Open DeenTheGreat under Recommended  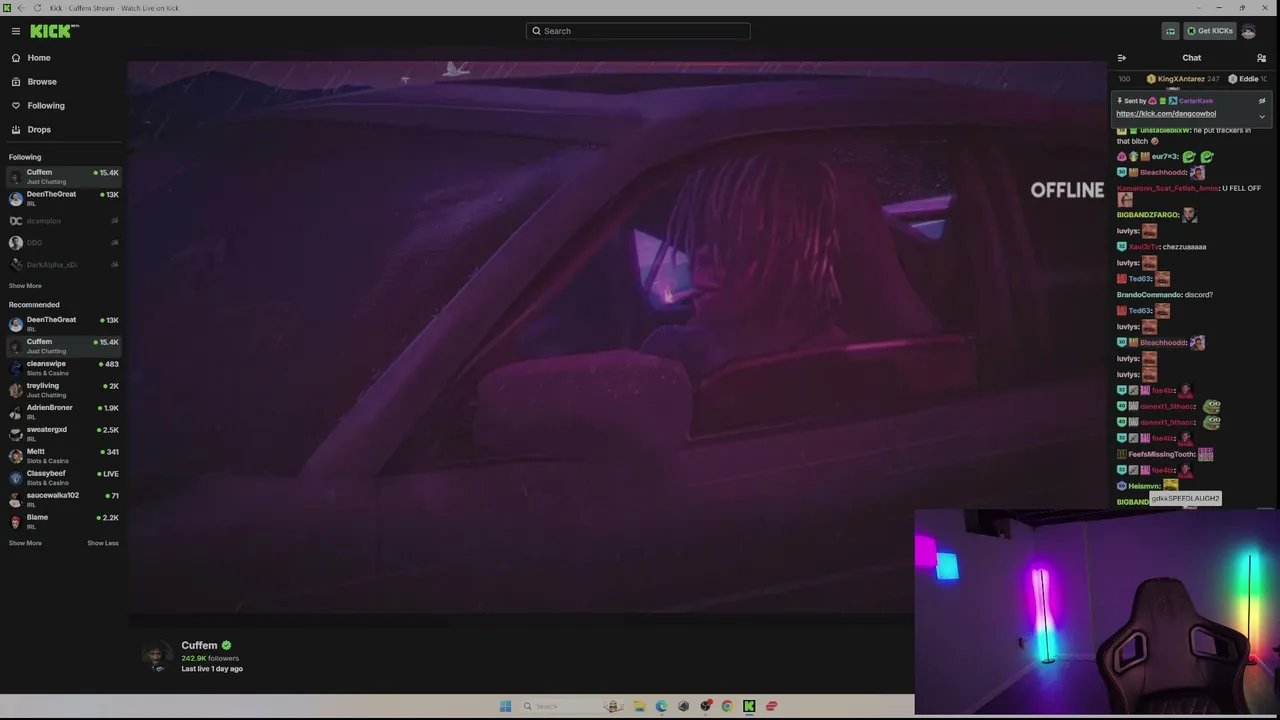[x=64, y=324]
